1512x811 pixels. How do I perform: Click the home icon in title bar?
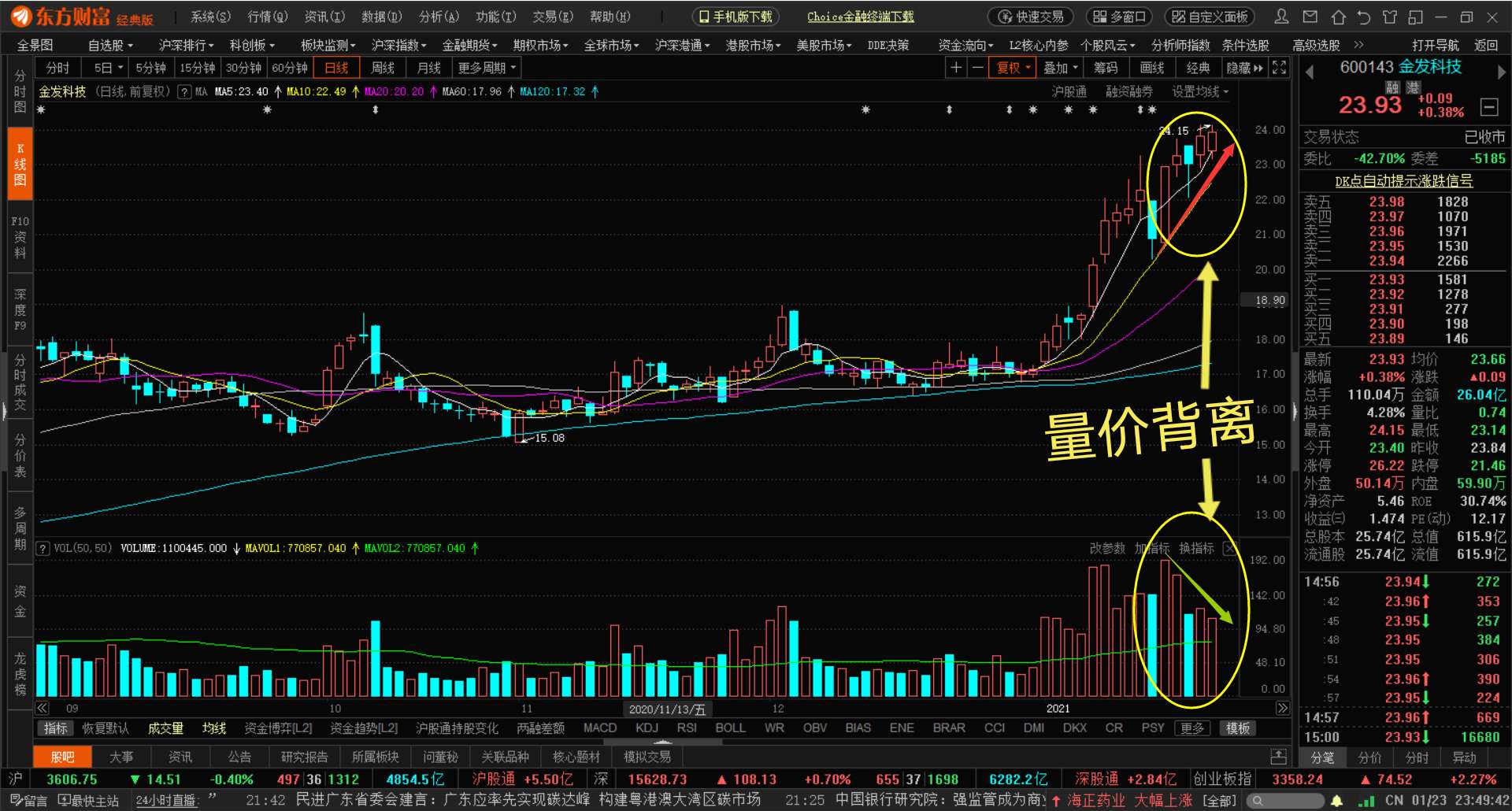[x=1338, y=17]
